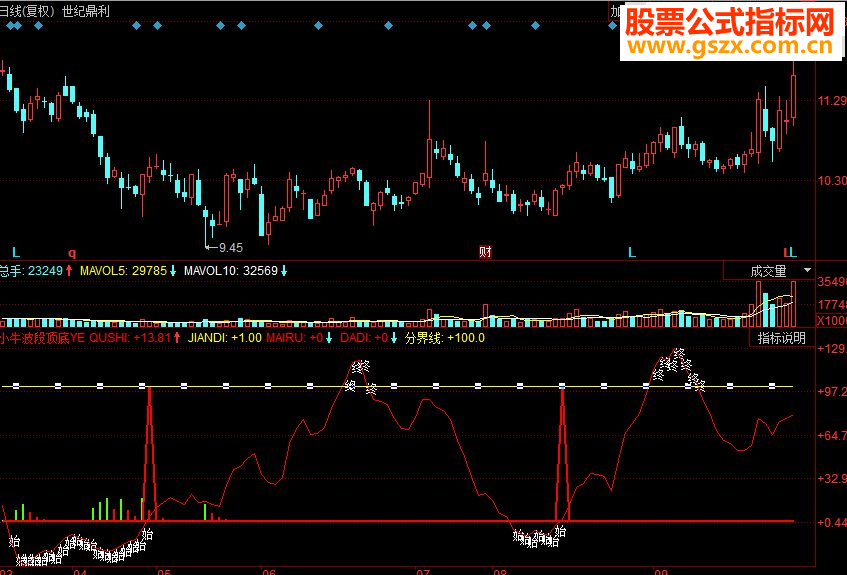Click the down arrow next to MAVOL5 29785

173,271
